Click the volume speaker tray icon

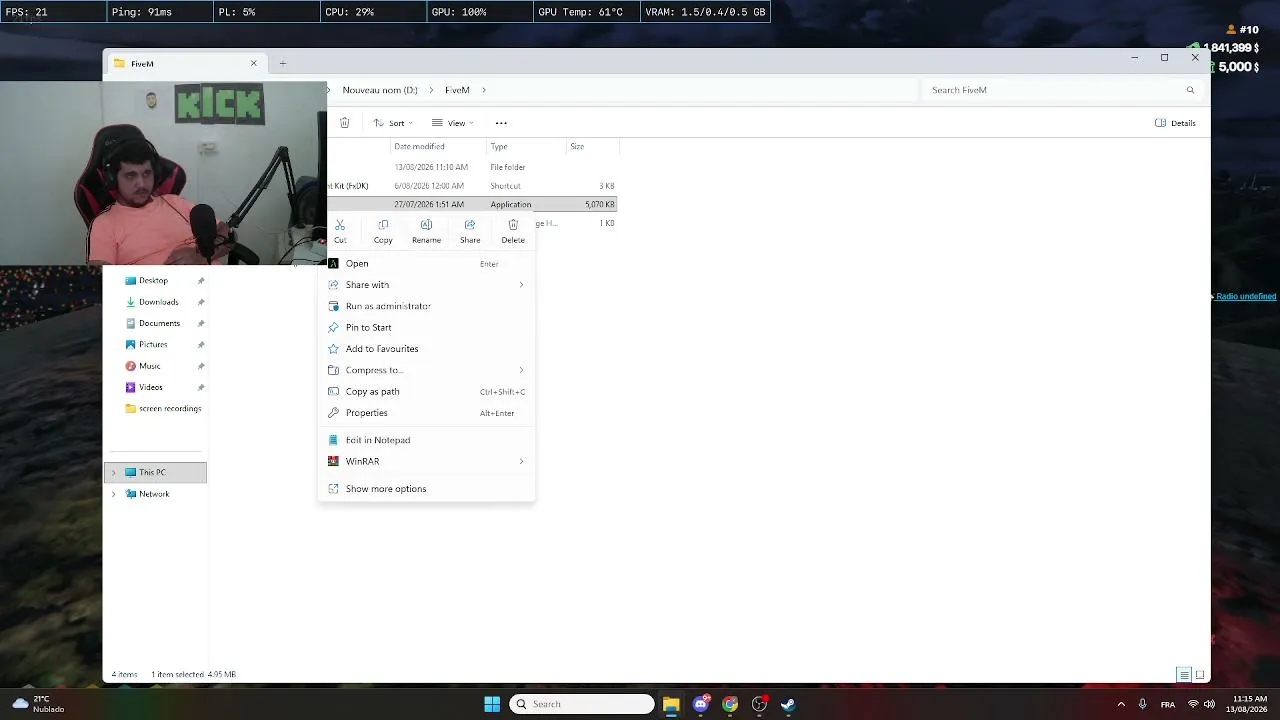coord(1209,704)
